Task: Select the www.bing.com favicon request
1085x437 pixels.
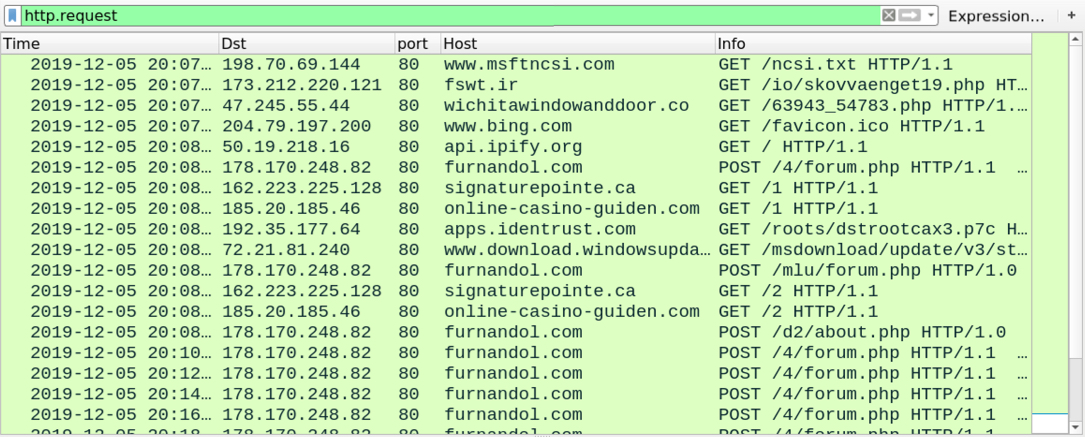Action: [x=516, y=127]
